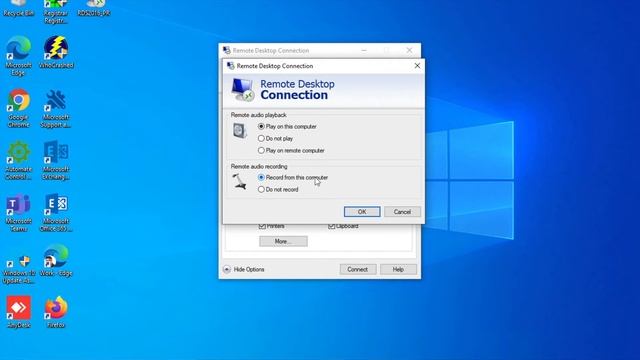Collapse settings with Hide Options

[x=244, y=269]
